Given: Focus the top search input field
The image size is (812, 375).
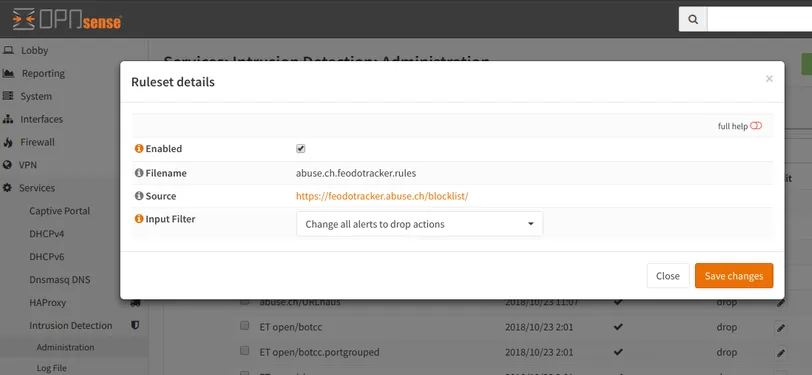Looking at the screenshot, I should (759, 20).
